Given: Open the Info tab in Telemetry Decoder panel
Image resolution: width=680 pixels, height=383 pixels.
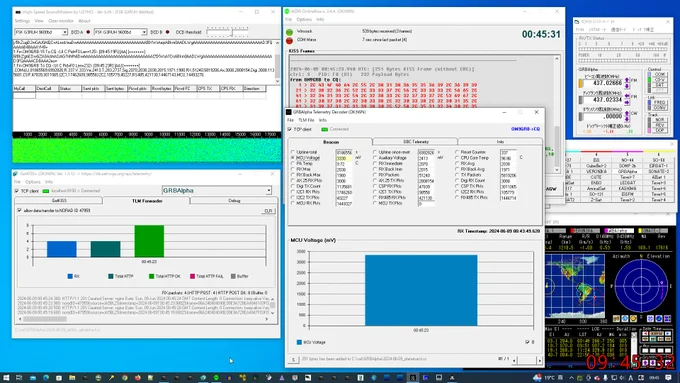Looking at the screenshot, I should pos(500,142).
